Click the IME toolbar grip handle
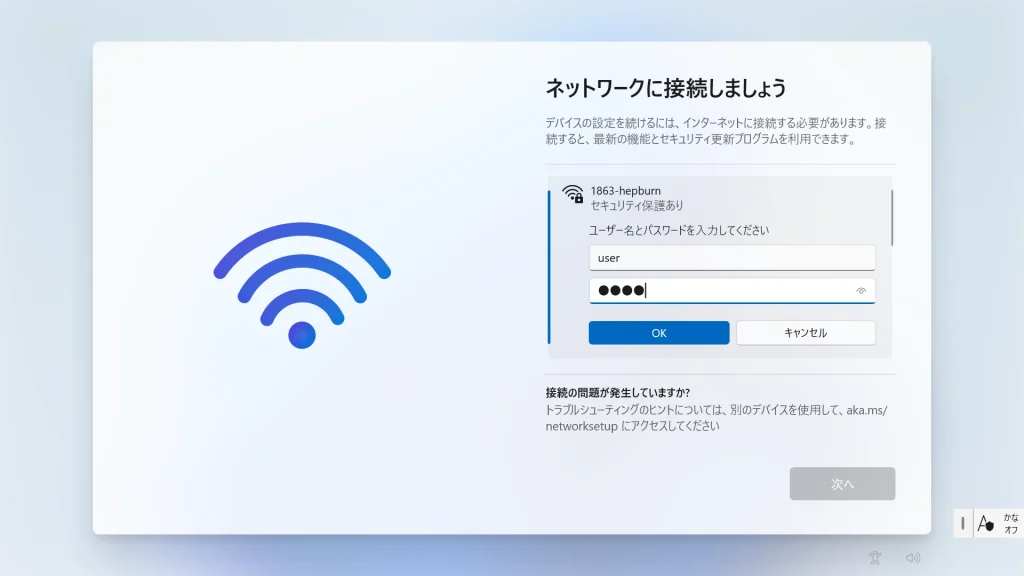Image resolution: width=1024 pixels, height=576 pixels. pyautogui.click(x=963, y=523)
